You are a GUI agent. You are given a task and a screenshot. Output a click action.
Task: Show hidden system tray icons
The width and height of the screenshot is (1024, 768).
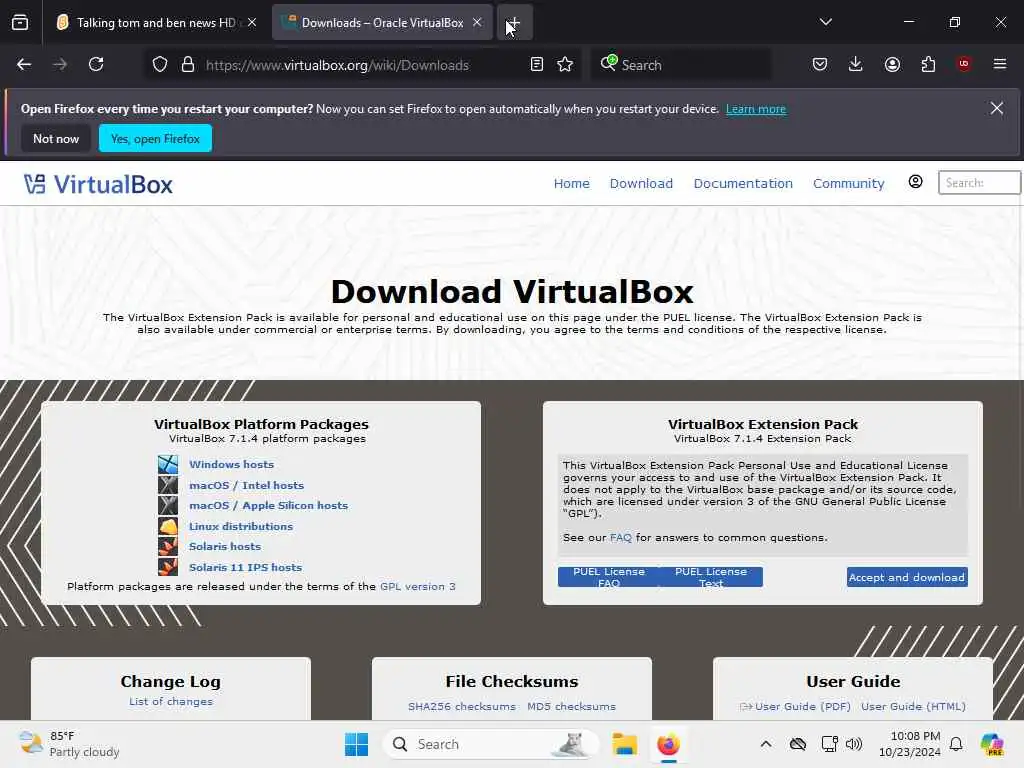766,744
